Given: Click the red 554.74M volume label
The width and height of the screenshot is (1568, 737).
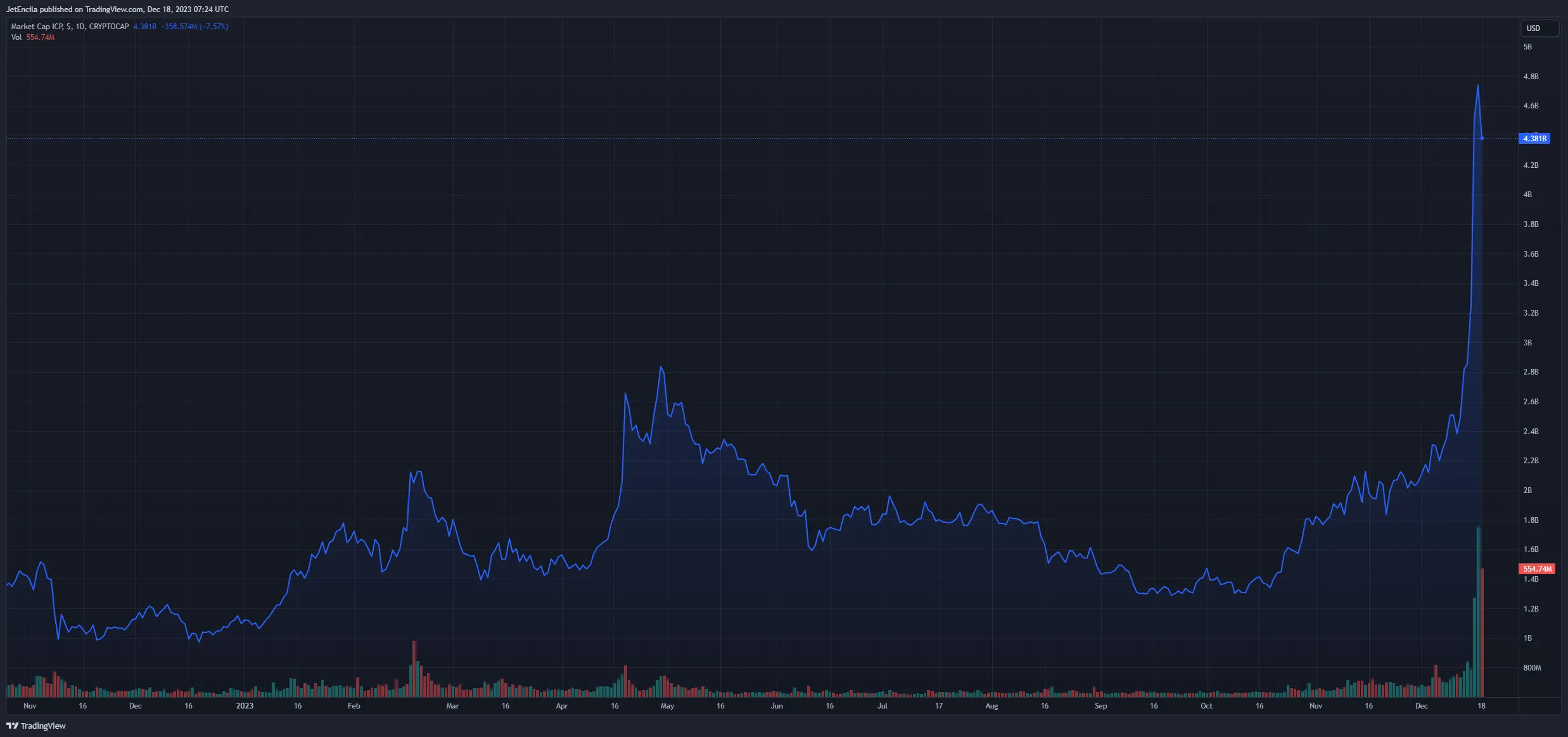Looking at the screenshot, I should pyautogui.click(x=1537, y=568).
